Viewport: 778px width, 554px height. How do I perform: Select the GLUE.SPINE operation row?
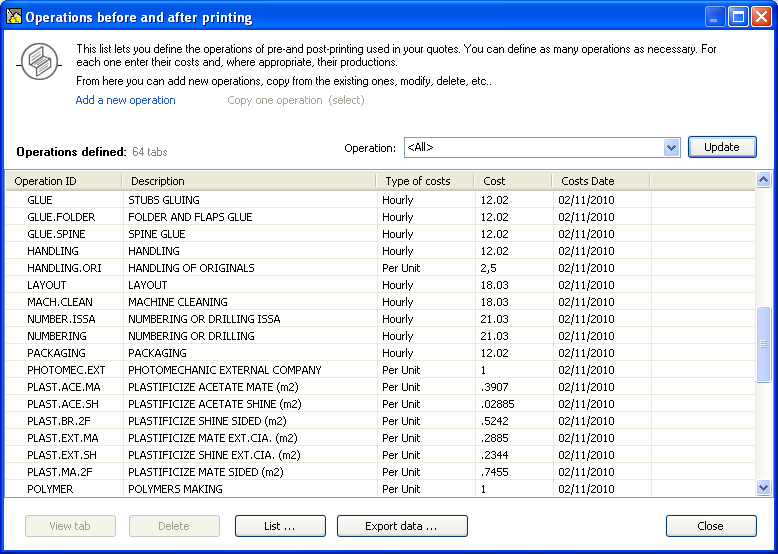pyautogui.click(x=381, y=234)
